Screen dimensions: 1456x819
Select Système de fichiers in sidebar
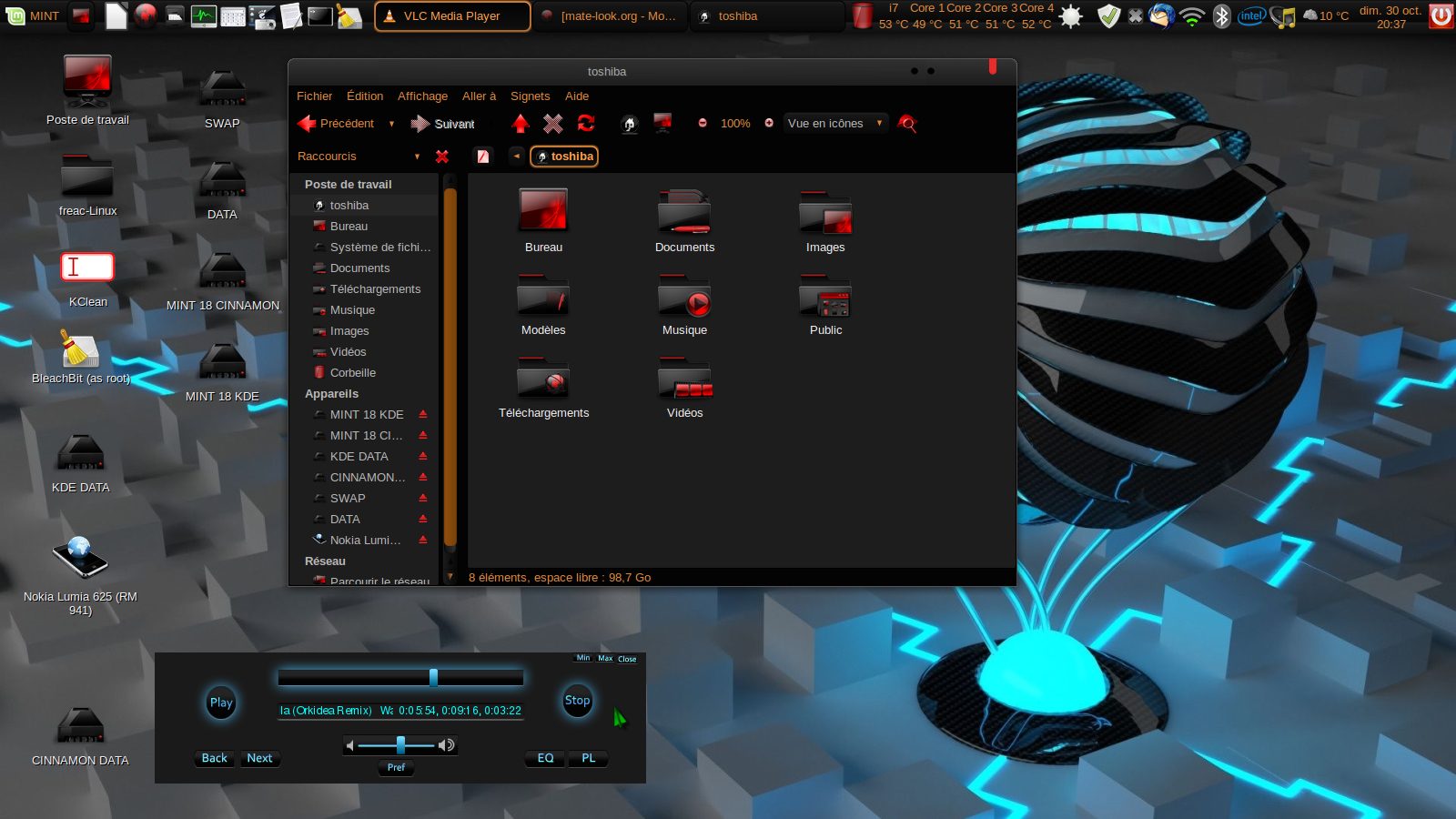point(371,247)
